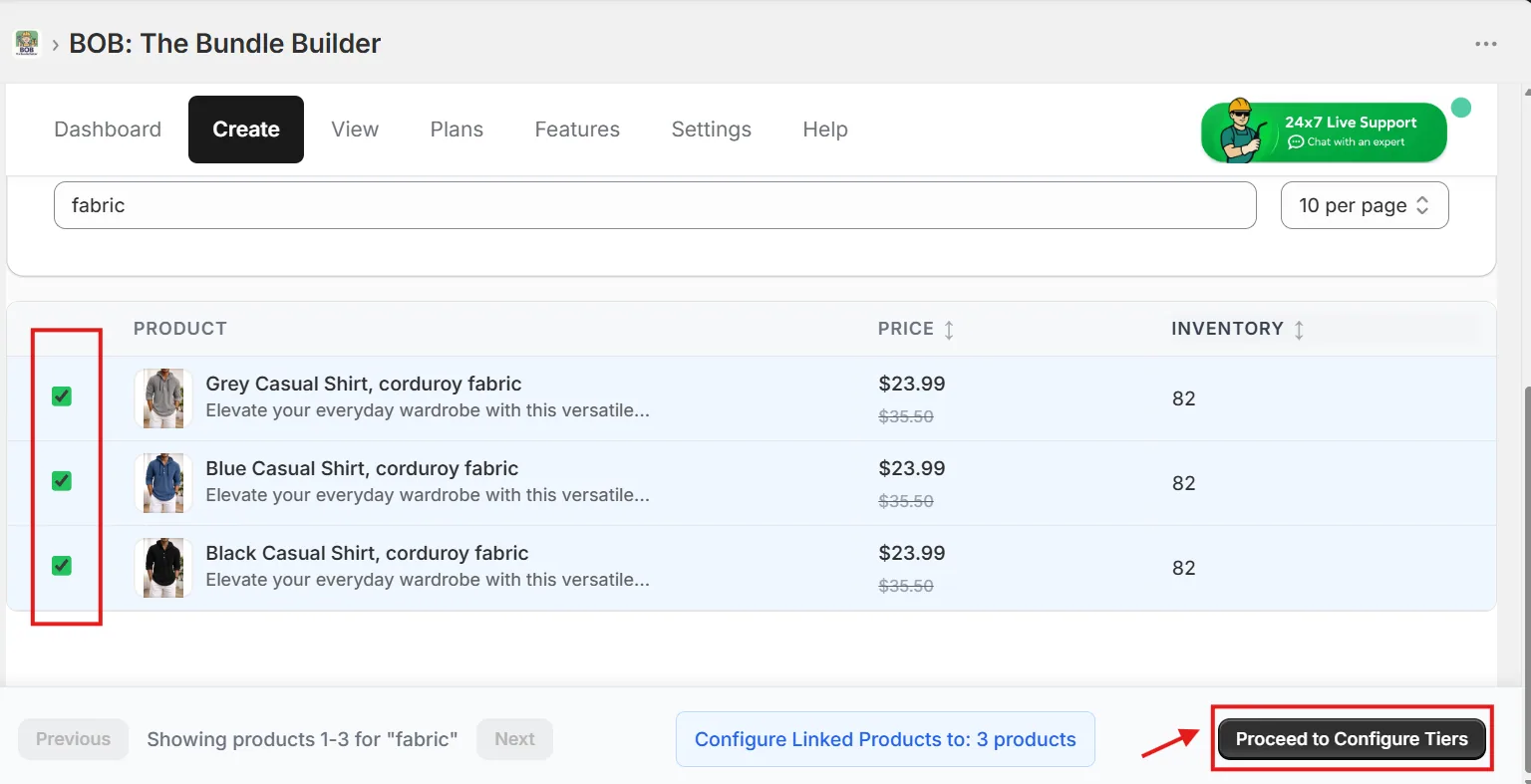The width and height of the screenshot is (1531, 784).
Task: Click the title Black Casual Shirt, corduroy fabric
Action: pos(367,554)
